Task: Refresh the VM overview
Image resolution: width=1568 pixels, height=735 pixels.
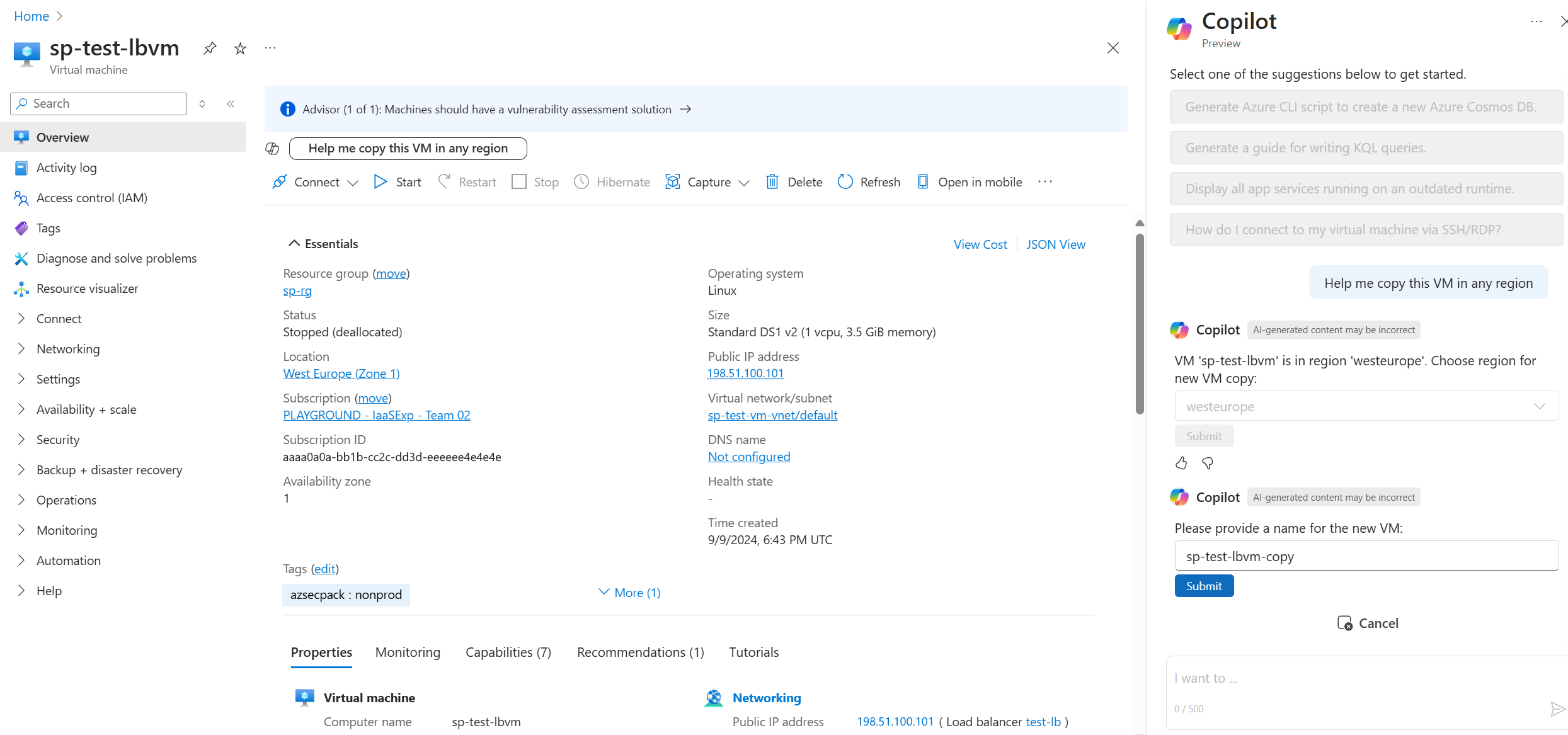Action: coord(869,182)
